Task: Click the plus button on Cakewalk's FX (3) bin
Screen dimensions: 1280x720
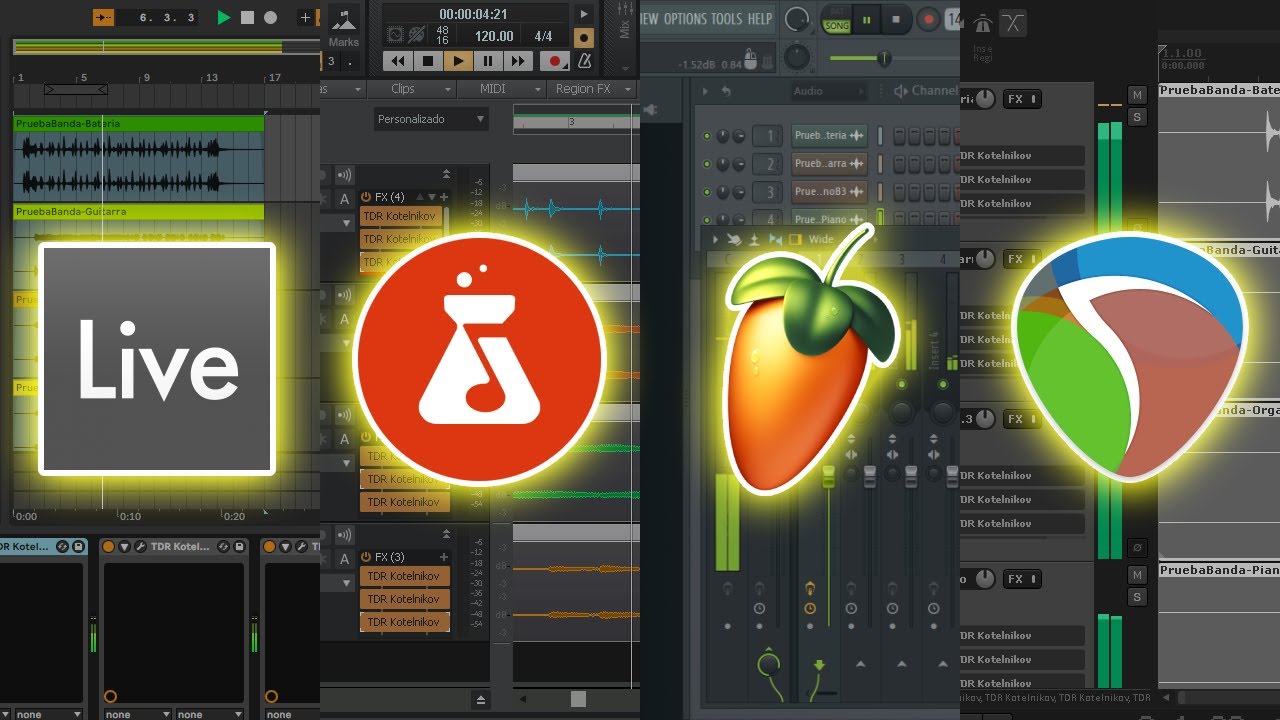Action: [x=445, y=557]
